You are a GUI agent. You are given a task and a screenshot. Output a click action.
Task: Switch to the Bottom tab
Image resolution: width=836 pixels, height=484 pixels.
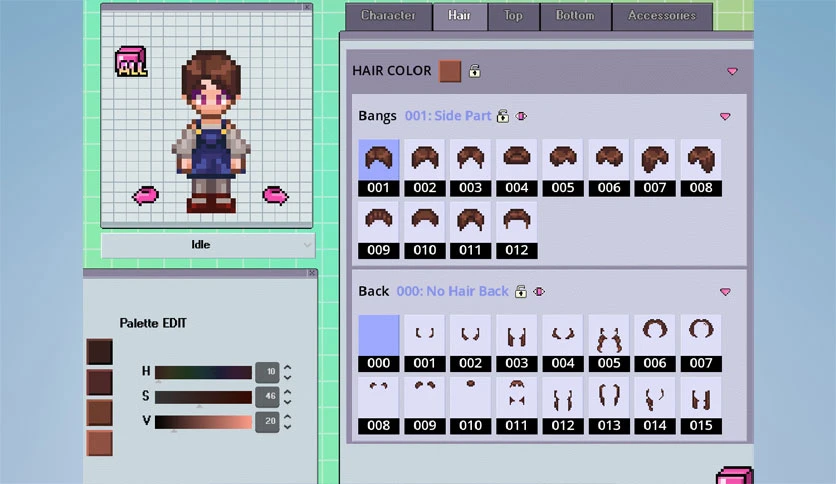pos(575,15)
